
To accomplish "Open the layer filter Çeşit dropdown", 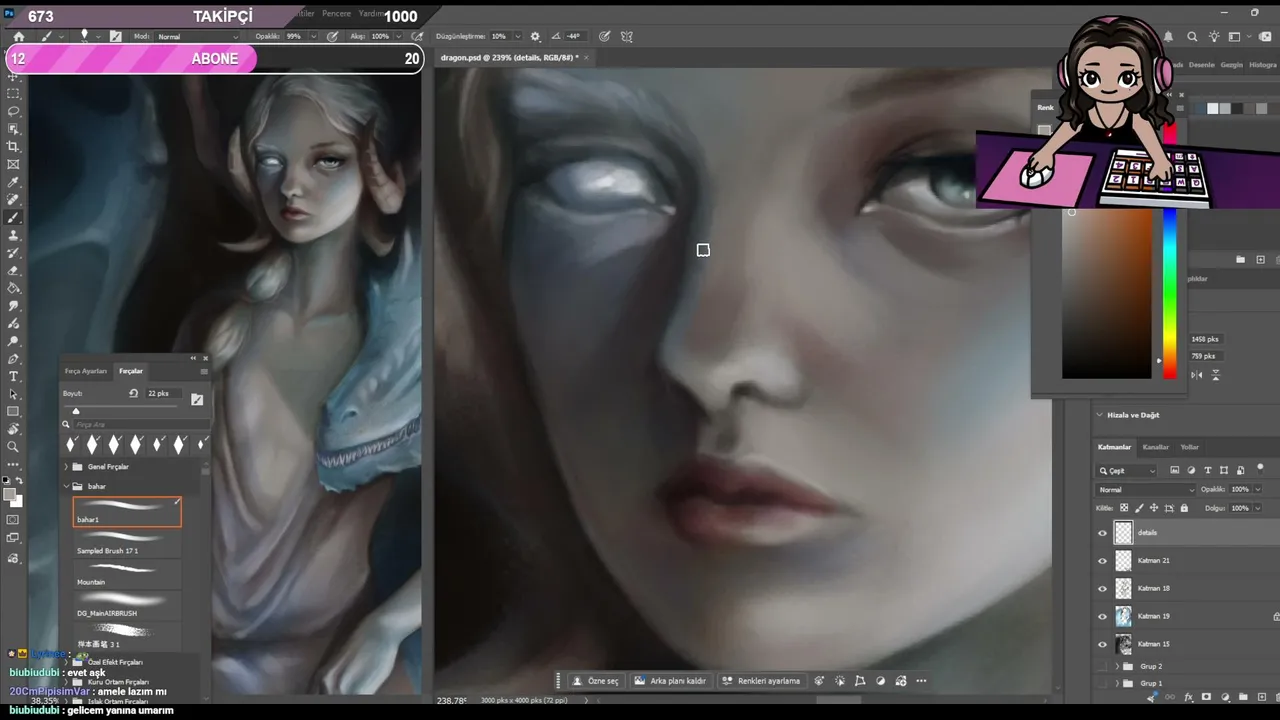I will tap(1127, 471).
